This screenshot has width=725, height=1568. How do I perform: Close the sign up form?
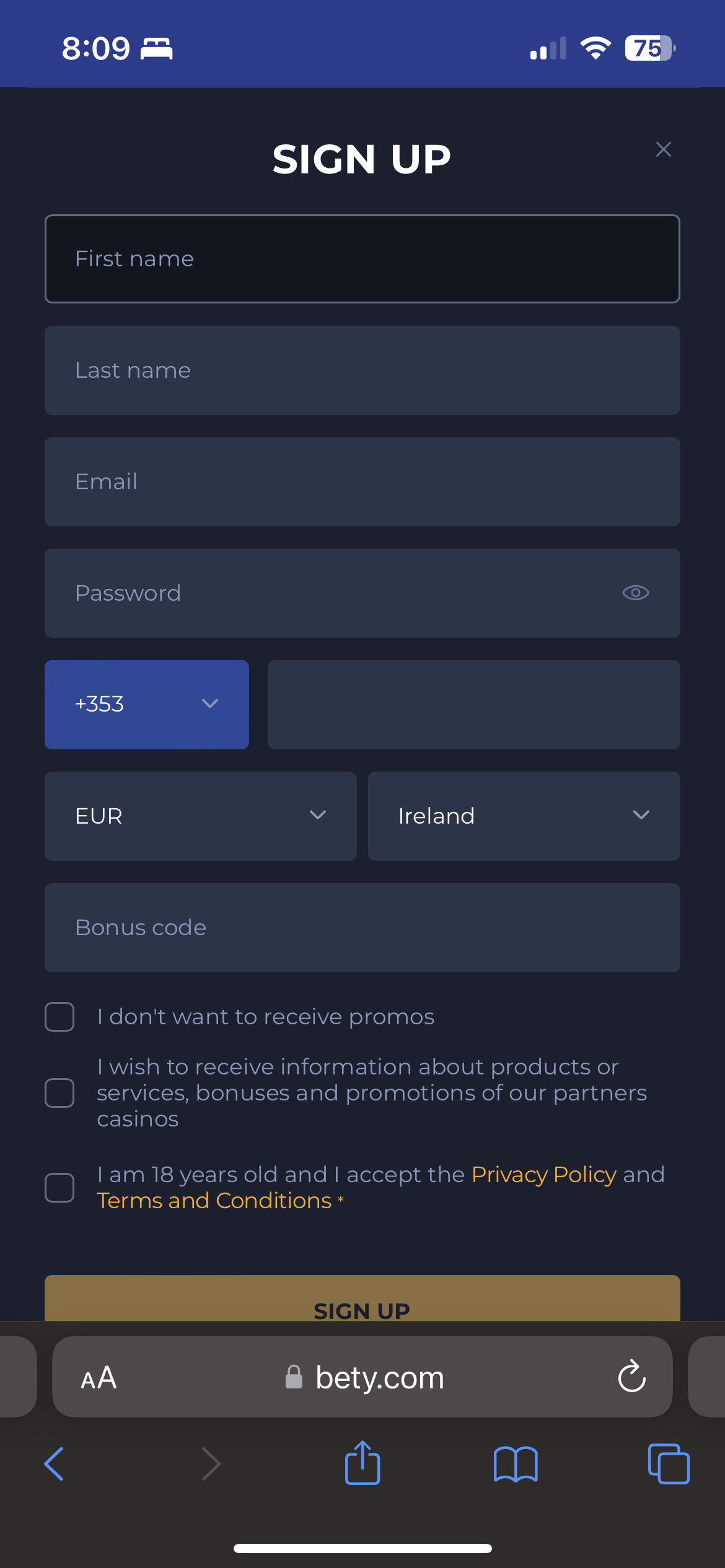(663, 149)
